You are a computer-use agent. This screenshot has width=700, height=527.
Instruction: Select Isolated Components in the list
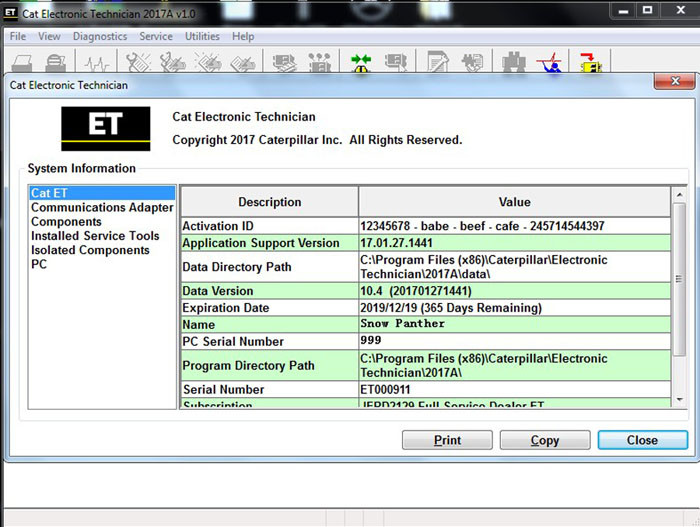coord(90,250)
